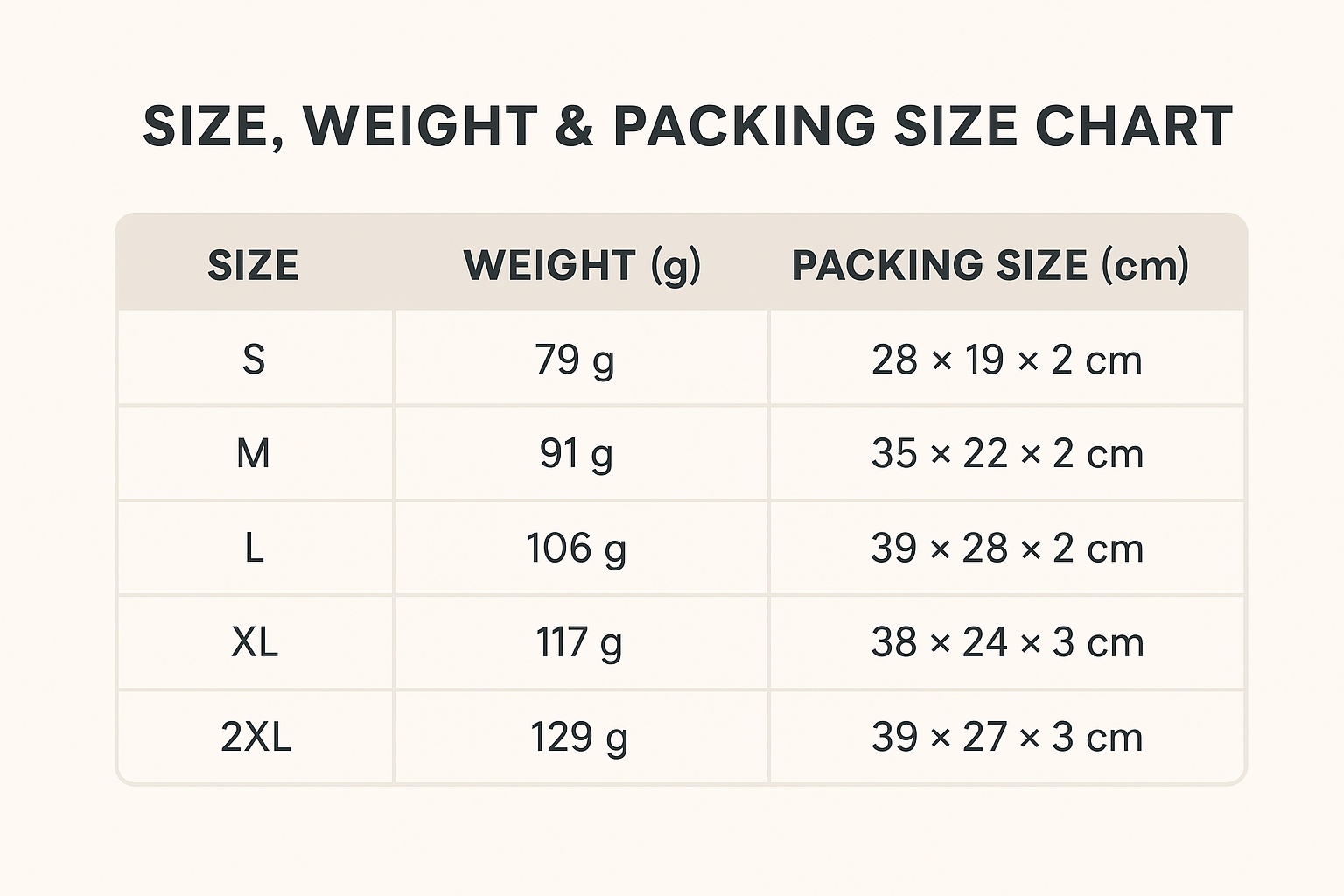Image resolution: width=1344 pixels, height=896 pixels.
Task: Click the M size cell
Action: point(253,454)
